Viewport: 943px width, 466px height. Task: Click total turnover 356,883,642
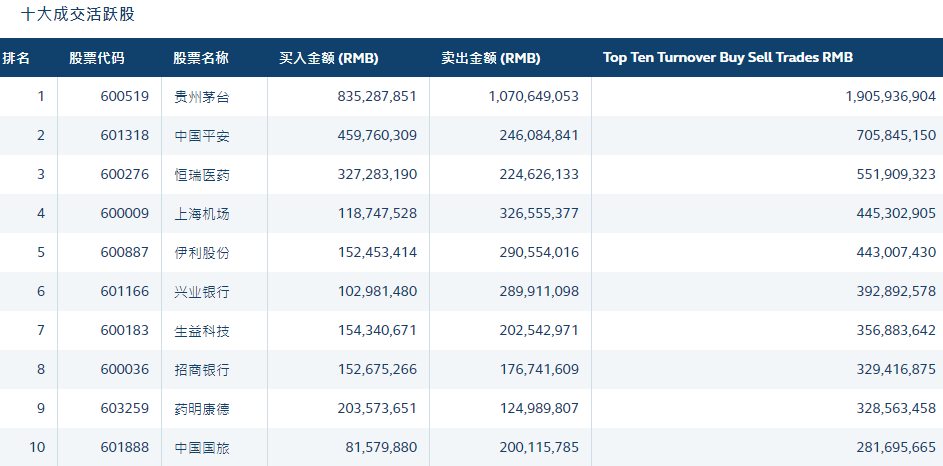pyautogui.click(x=896, y=330)
